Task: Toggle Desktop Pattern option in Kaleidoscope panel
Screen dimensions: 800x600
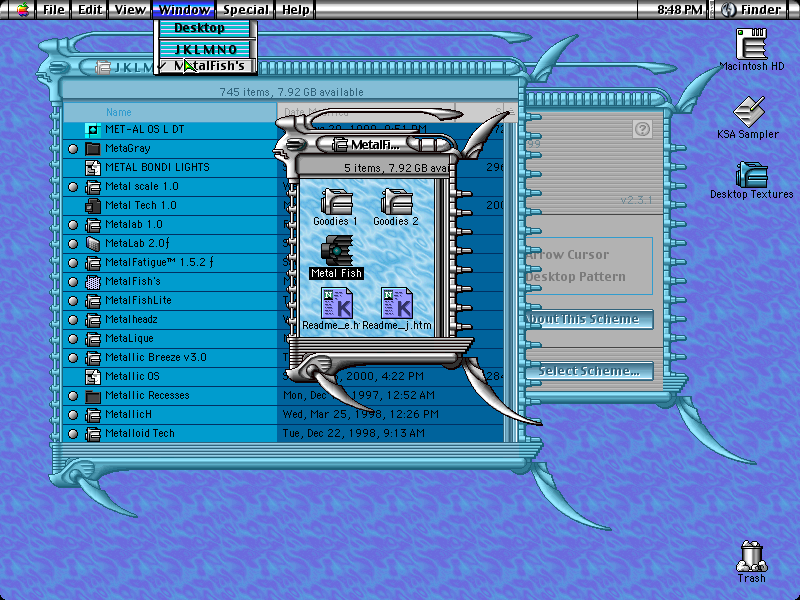Action: click(576, 277)
